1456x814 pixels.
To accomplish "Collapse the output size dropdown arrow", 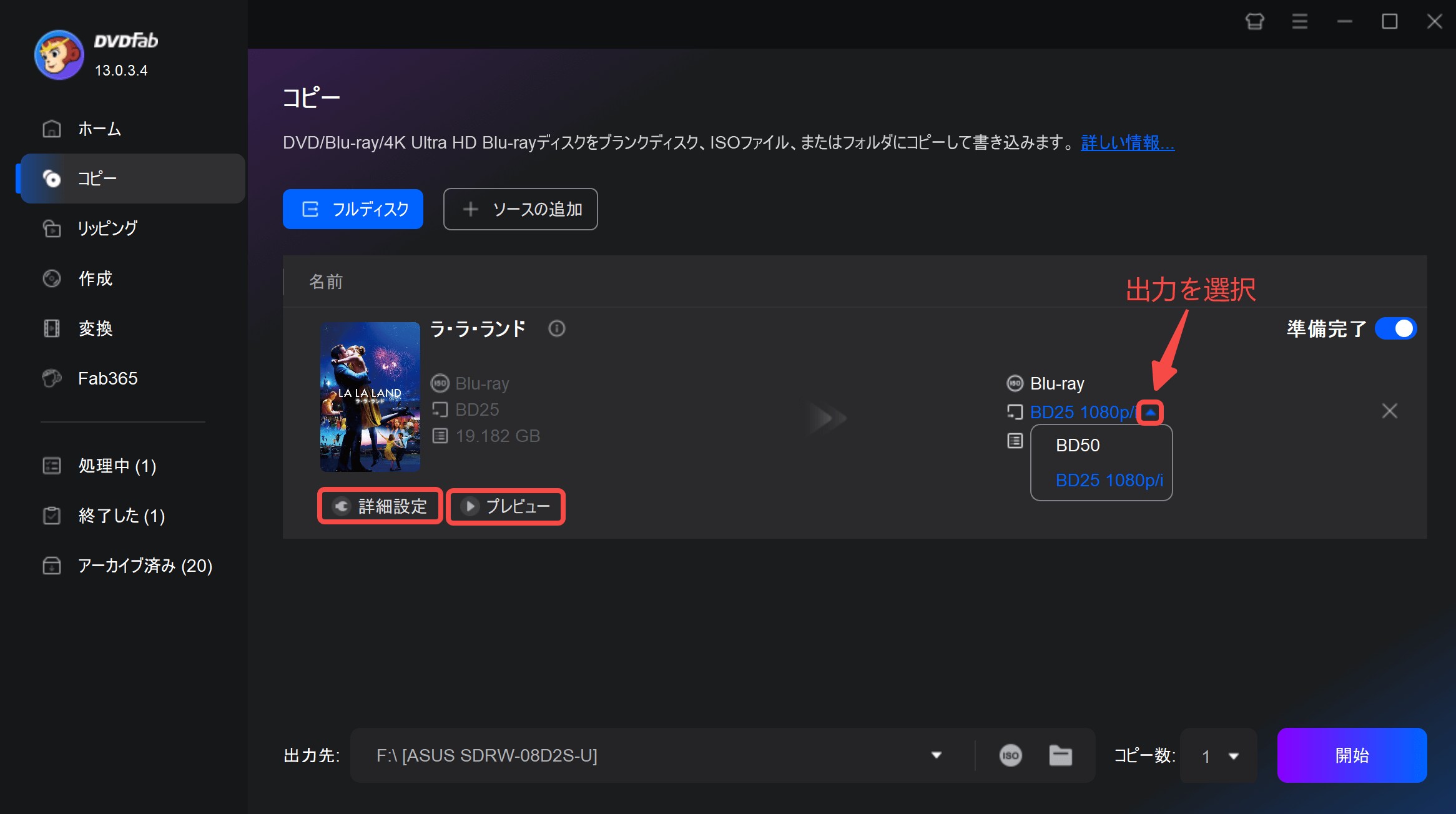I will coord(1150,413).
